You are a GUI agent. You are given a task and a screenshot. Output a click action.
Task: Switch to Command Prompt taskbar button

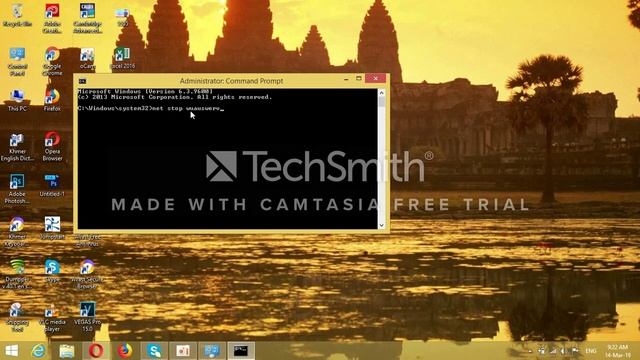pos(241,351)
